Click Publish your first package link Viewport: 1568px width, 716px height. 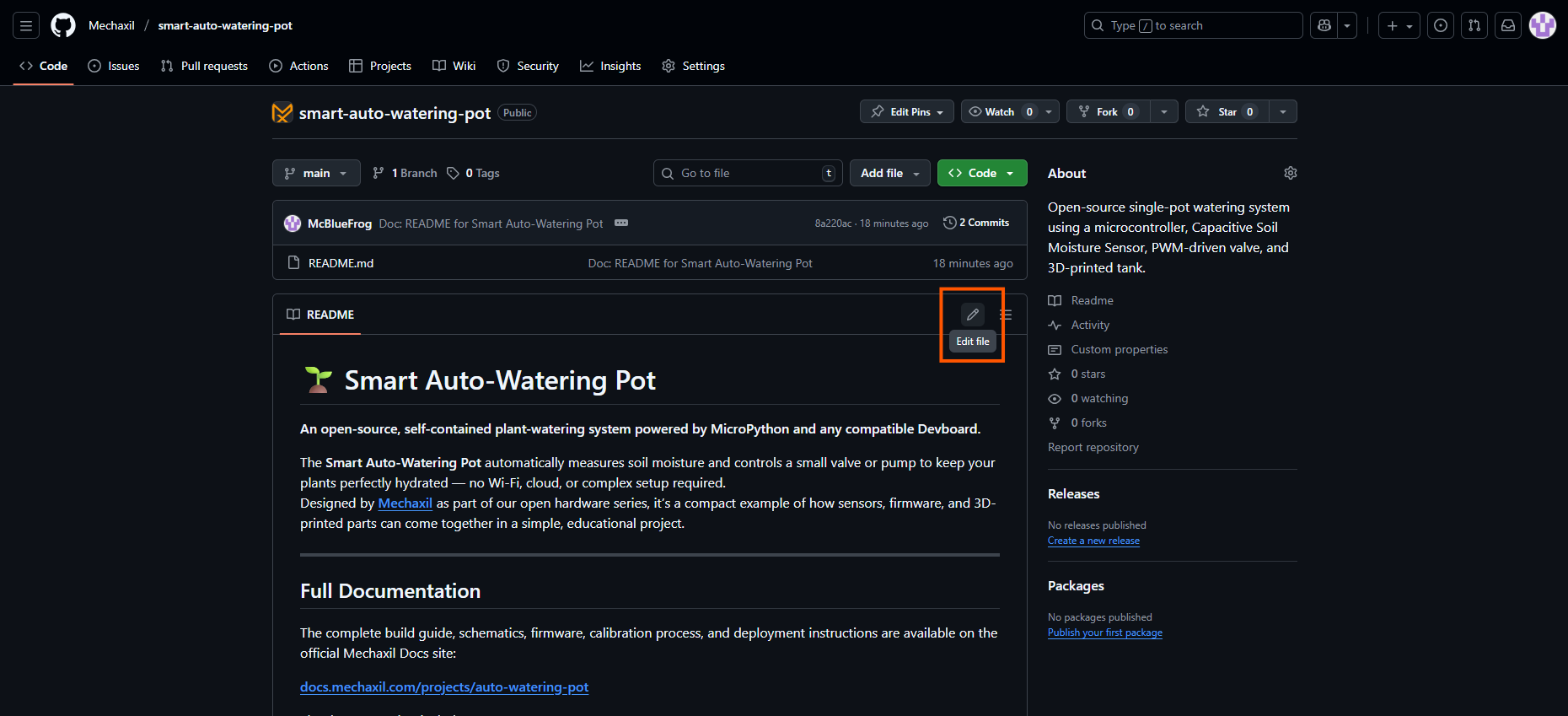(1105, 633)
